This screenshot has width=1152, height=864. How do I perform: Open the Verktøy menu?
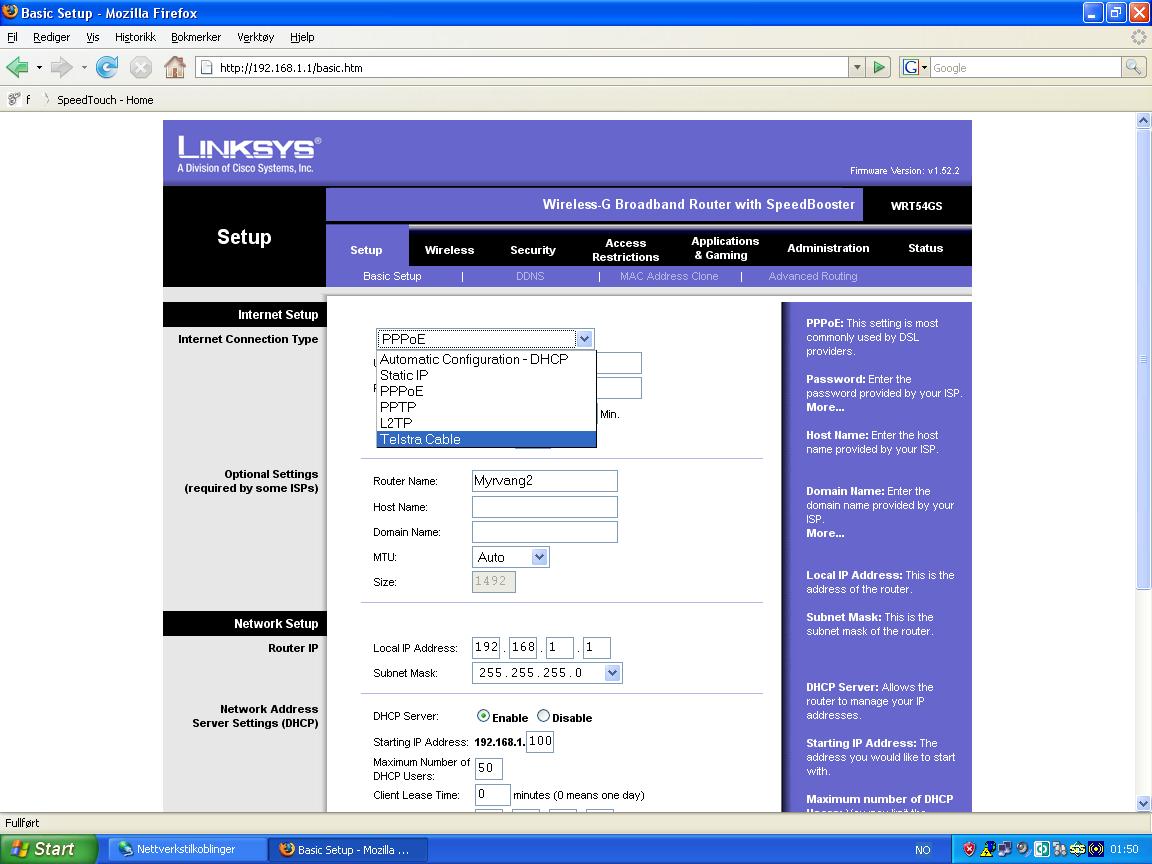(x=256, y=37)
